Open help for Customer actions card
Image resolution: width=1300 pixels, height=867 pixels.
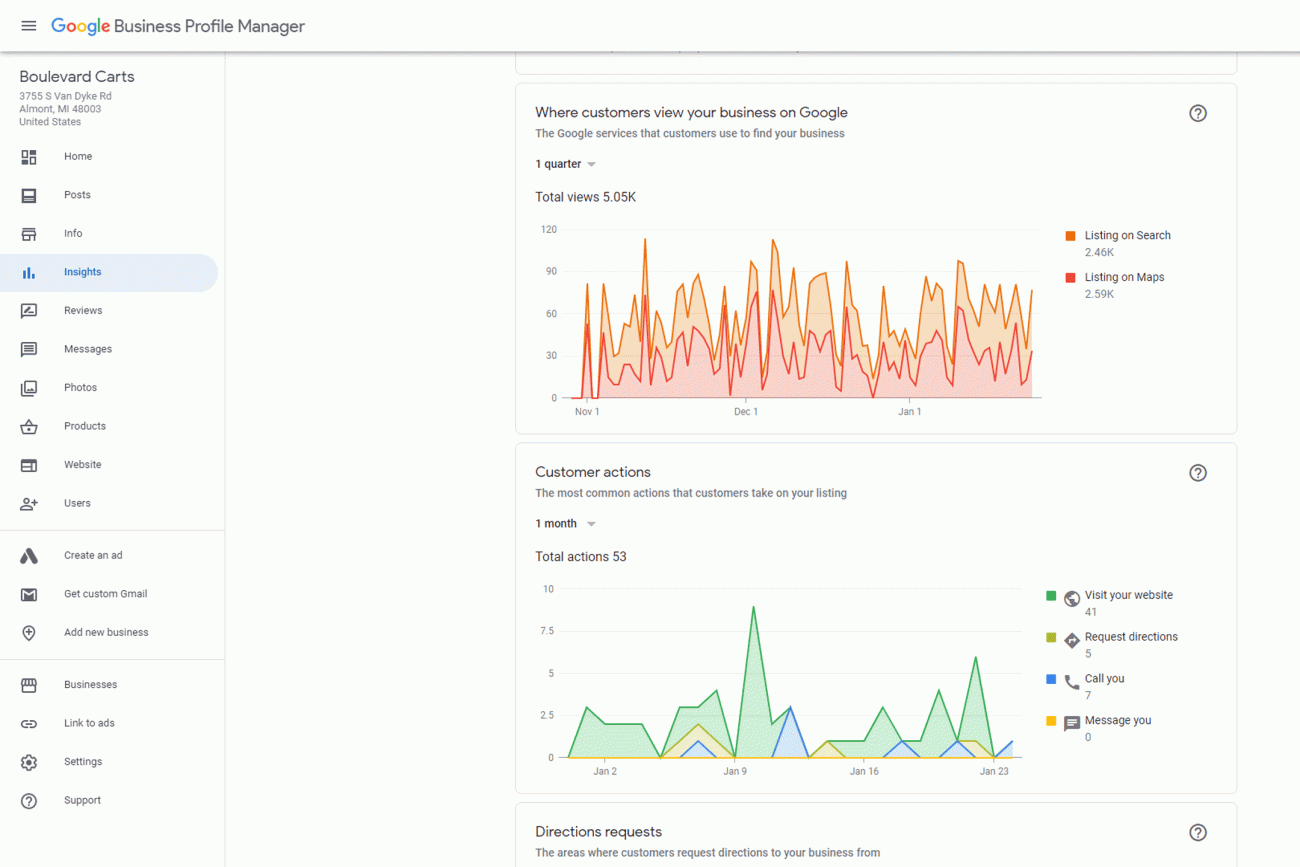[1198, 473]
